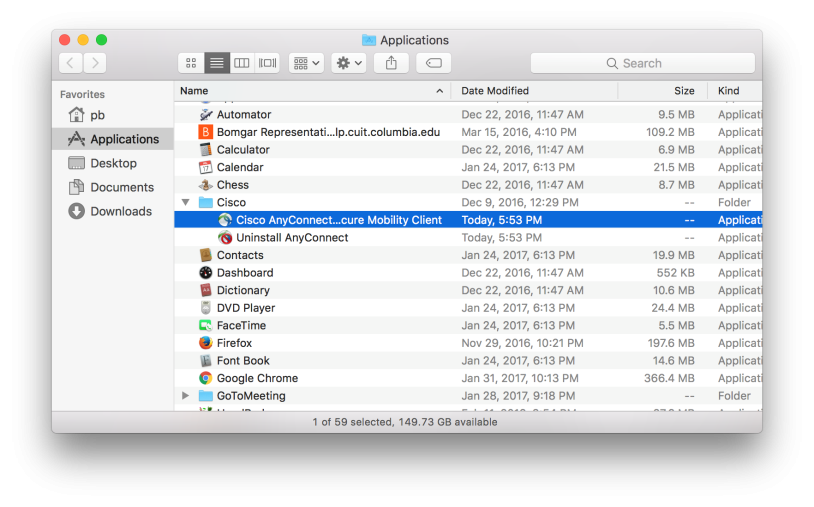Click status text 1 of 59 selected
Viewport: 814px width, 507px height.
[352, 422]
